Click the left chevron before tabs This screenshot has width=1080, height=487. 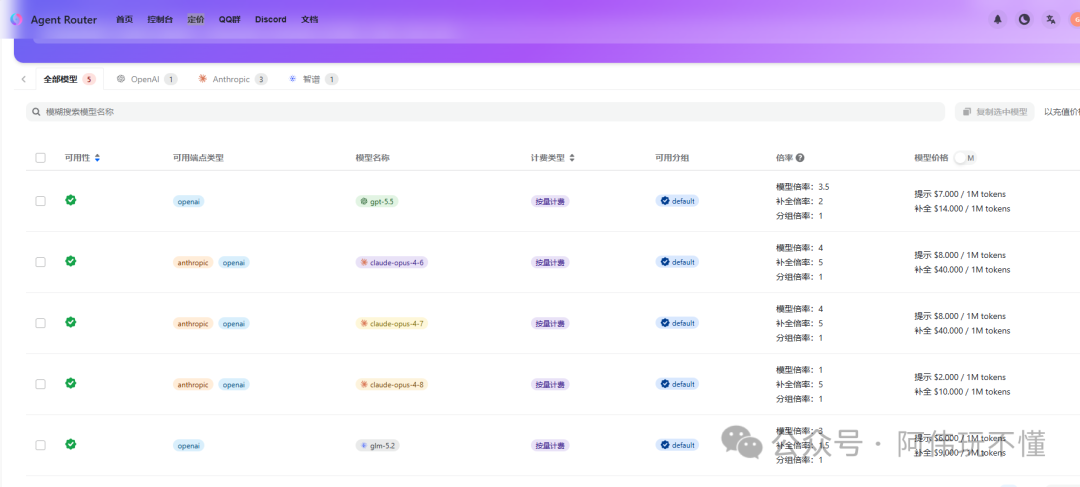click(23, 79)
